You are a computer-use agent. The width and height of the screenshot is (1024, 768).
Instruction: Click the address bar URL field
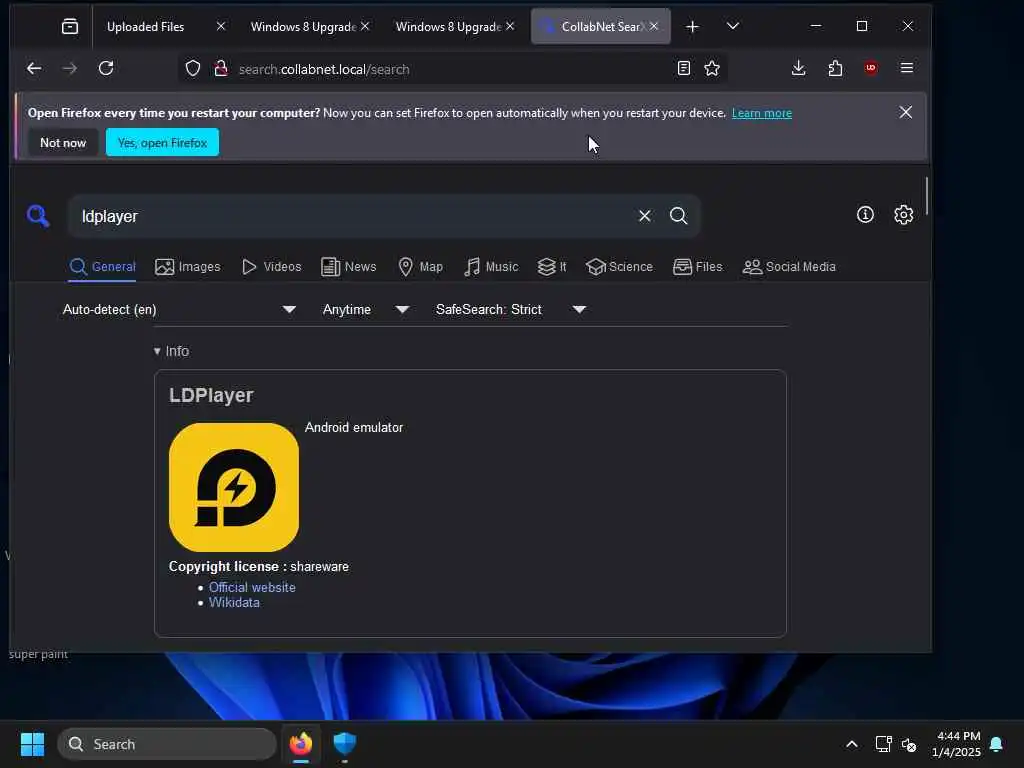[x=451, y=69]
